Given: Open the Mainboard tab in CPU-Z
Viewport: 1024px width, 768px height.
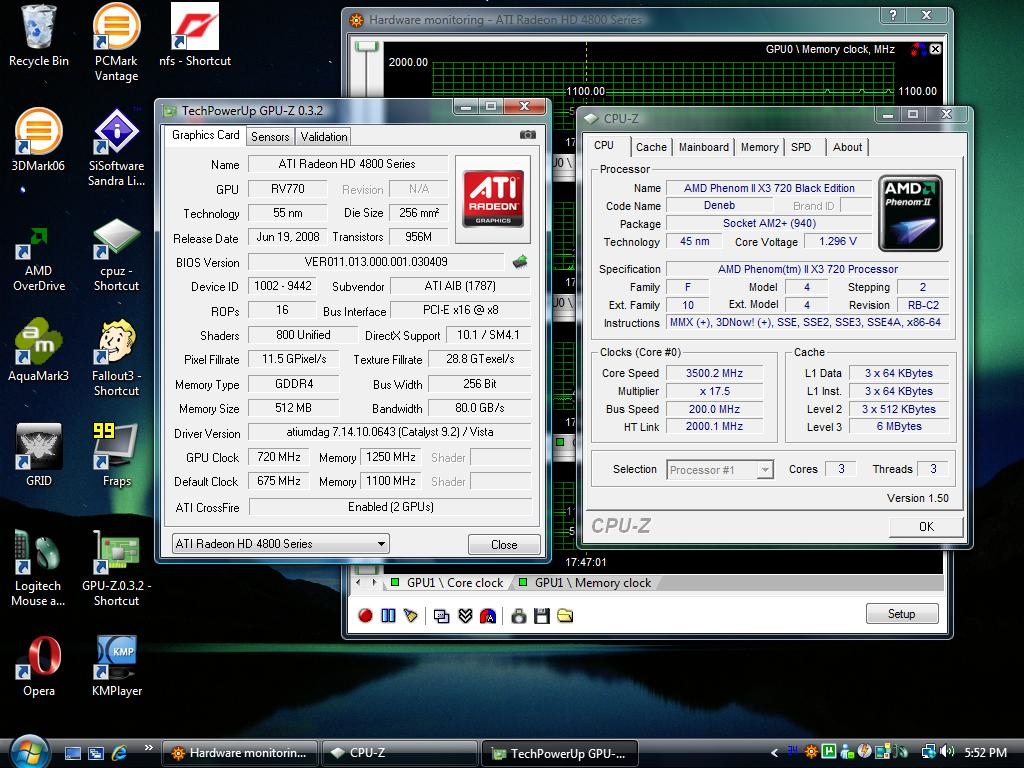Looking at the screenshot, I should (x=703, y=148).
